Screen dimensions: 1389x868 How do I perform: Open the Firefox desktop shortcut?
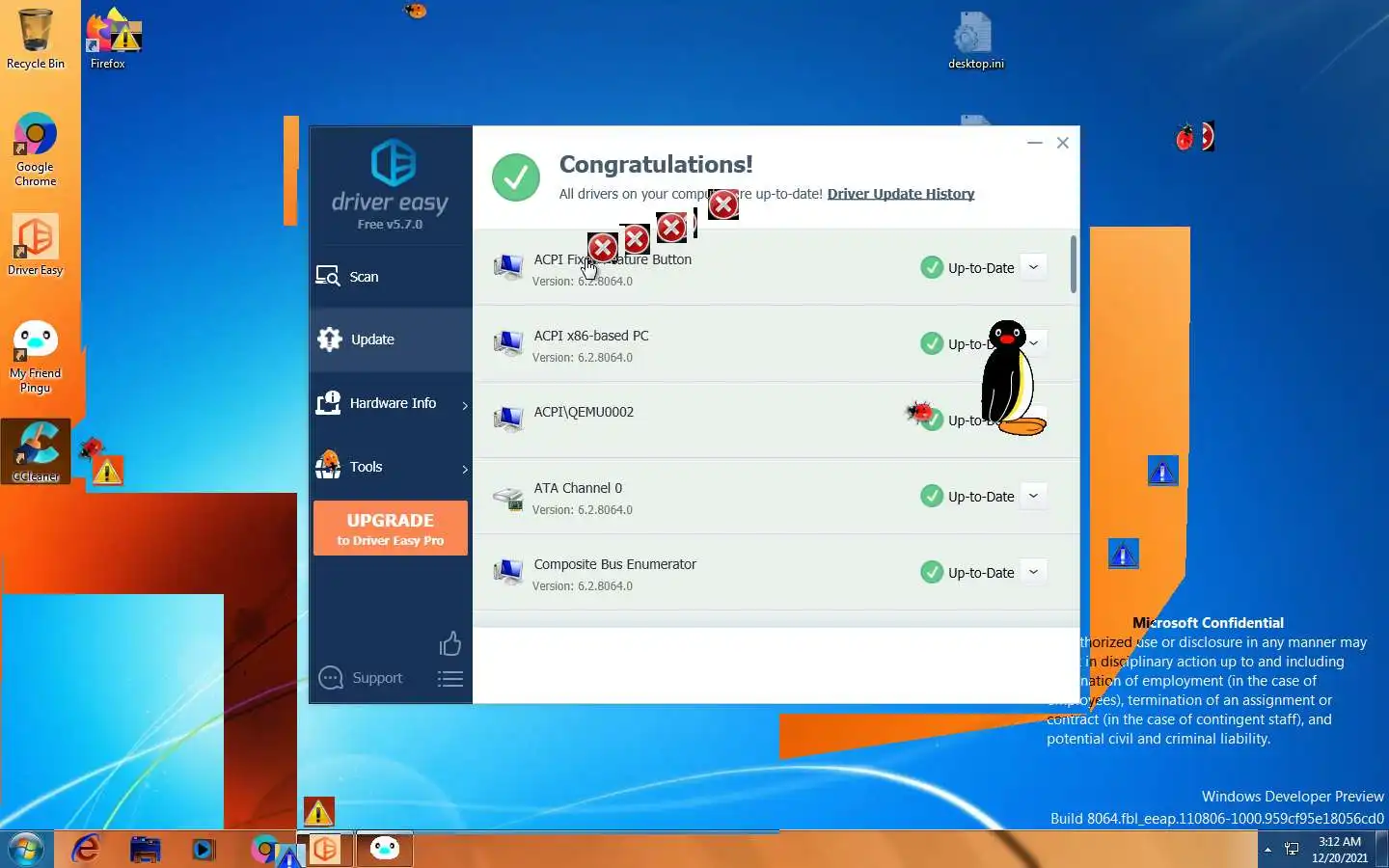[x=109, y=40]
